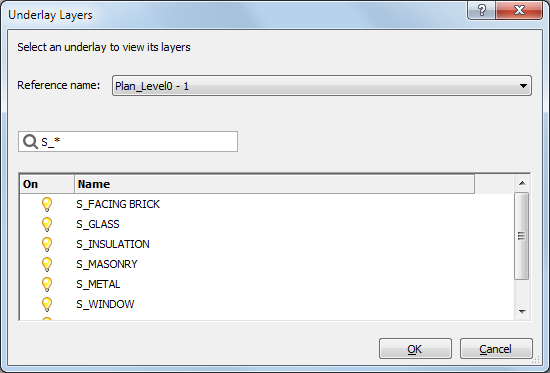Image resolution: width=550 pixels, height=373 pixels.
Task: Open the Reference name dropdown
Action: (322, 86)
